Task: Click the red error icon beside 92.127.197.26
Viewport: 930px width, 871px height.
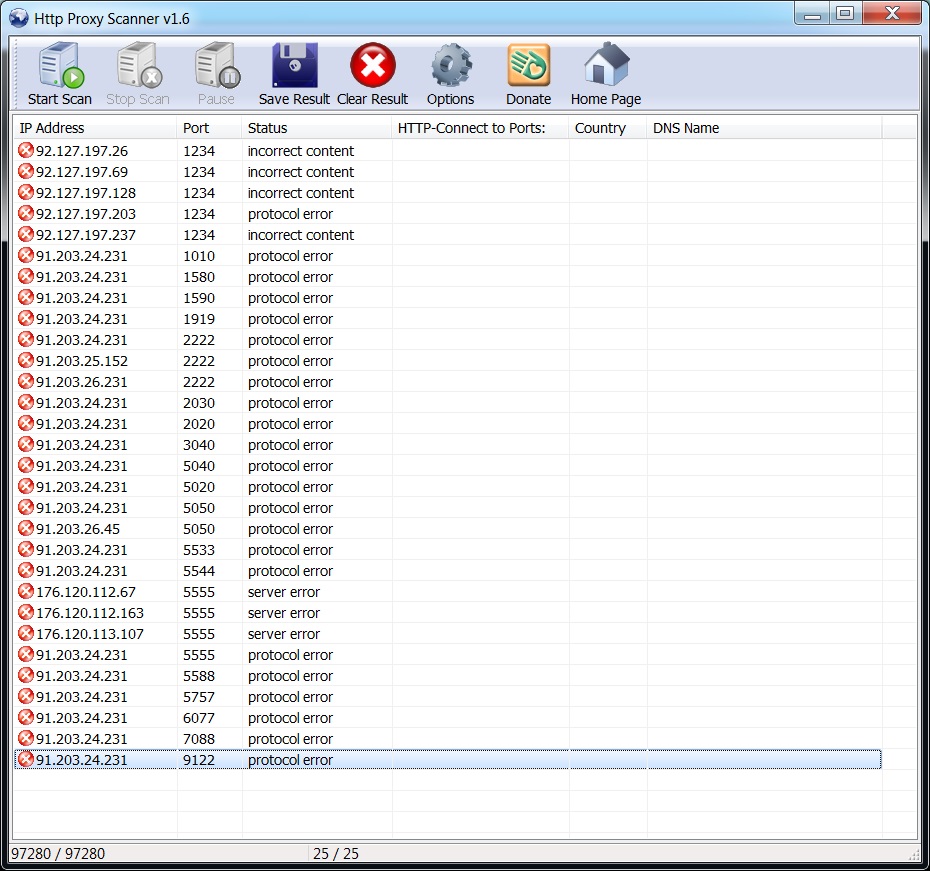Action: [26, 151]
